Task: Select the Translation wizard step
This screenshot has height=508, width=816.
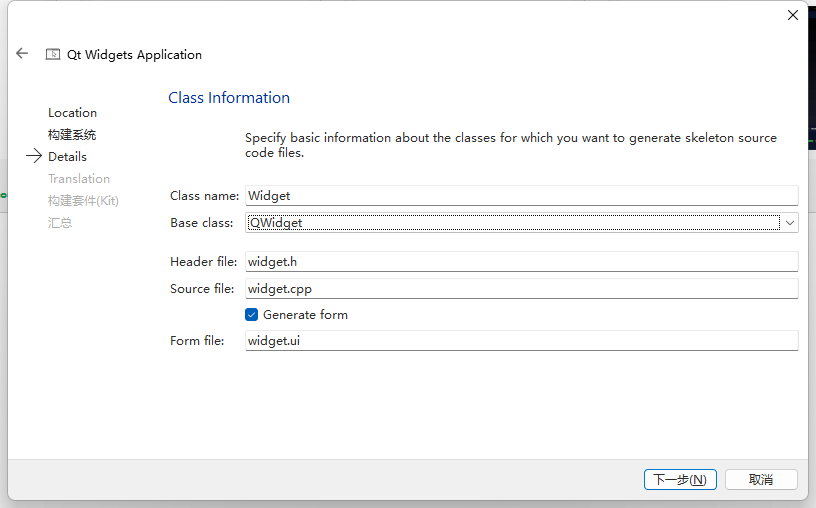Action: pos(79,179)
